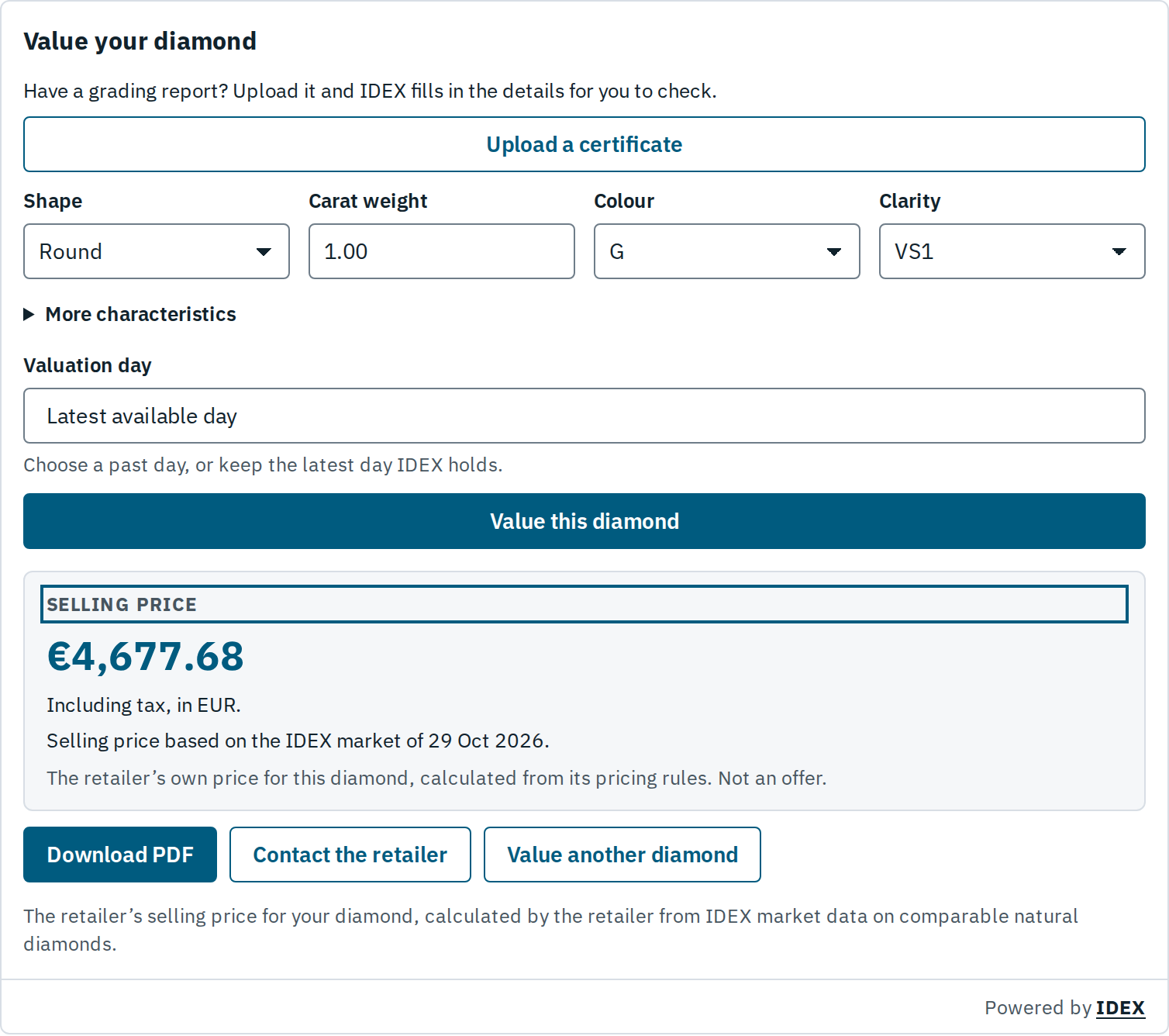Viewport: 1169px width, 1036px height.
Task: Click the hint 'Choose a past day' text
Action: (263, 464)
